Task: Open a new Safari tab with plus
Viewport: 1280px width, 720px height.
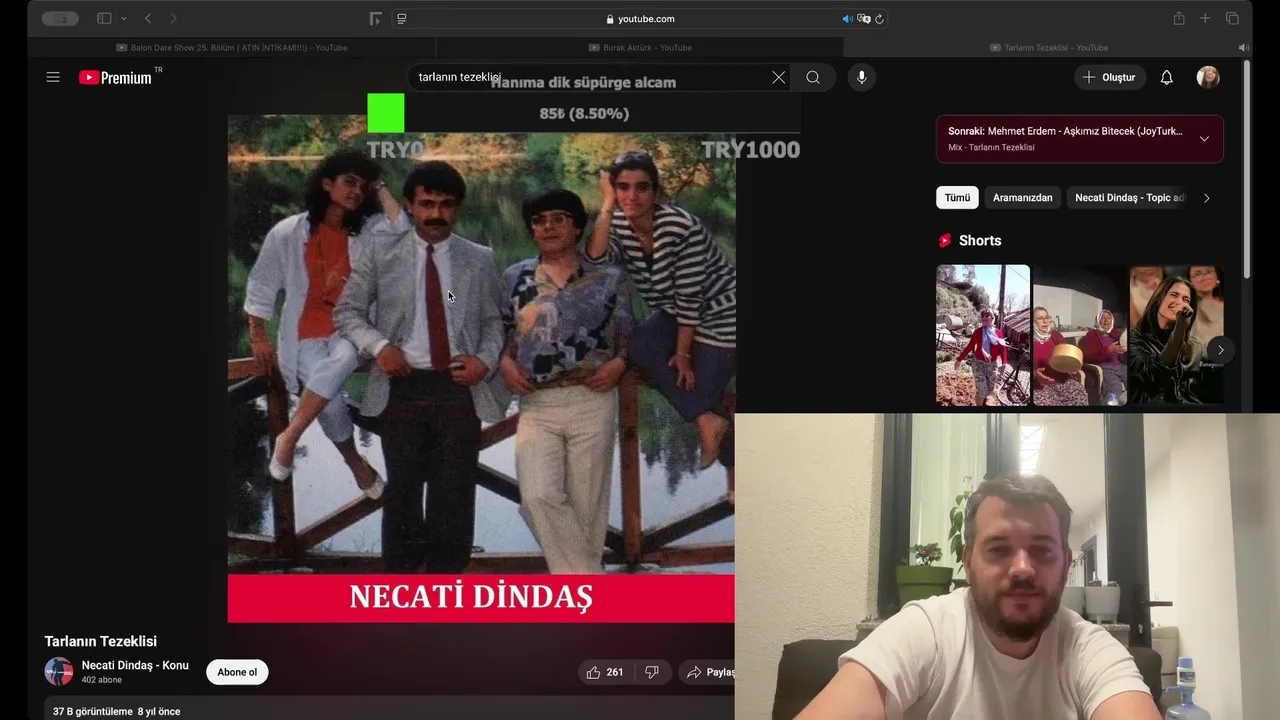Action: coord(1205,18)
